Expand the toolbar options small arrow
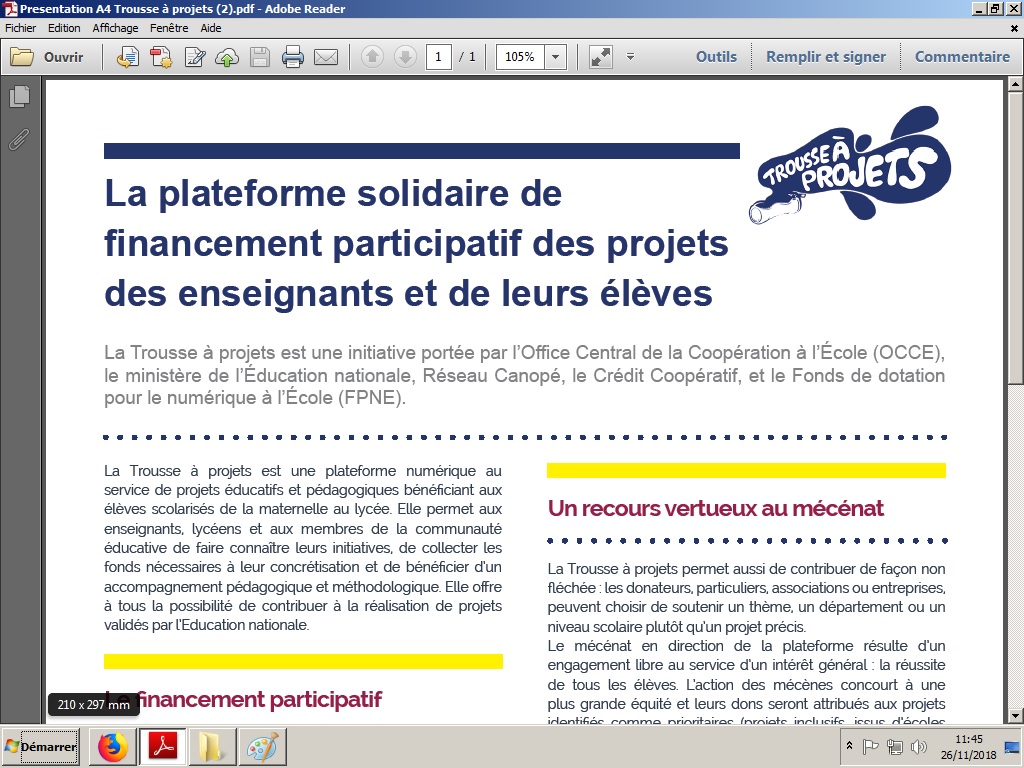Screen dimensions: 1024x768 pyautogui.click(x=630, y=57)
